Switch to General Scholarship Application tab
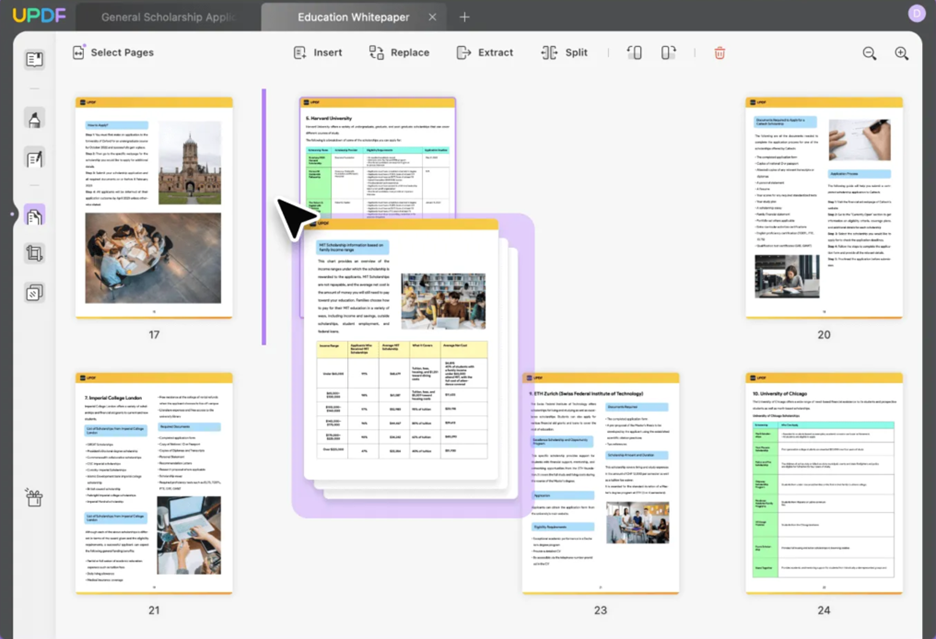This screenshot has width=936, height=639. (166, 17)
